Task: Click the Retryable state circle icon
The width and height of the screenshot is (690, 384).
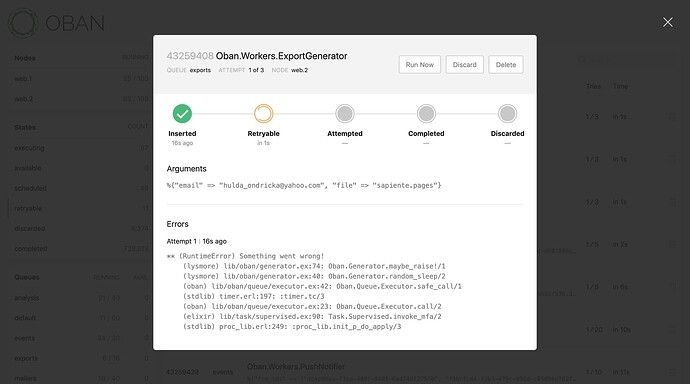Action: [264, 113]
